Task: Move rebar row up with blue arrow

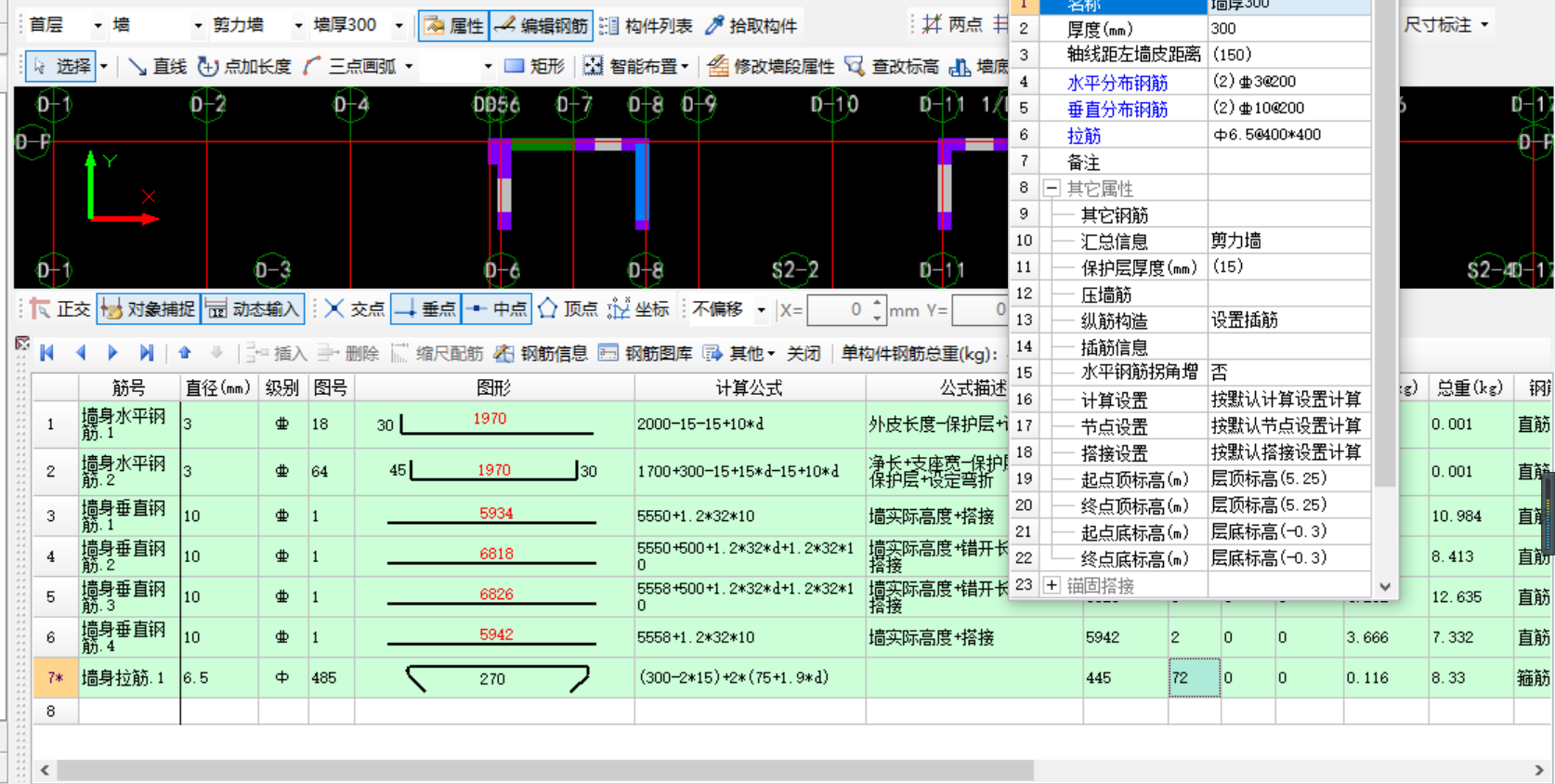Action: click(185, 353)
